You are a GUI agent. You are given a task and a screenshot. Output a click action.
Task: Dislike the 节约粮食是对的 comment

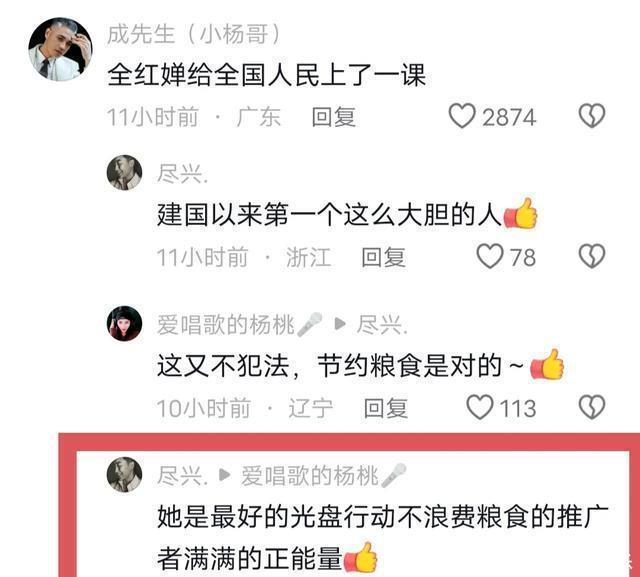pos(592,407)
